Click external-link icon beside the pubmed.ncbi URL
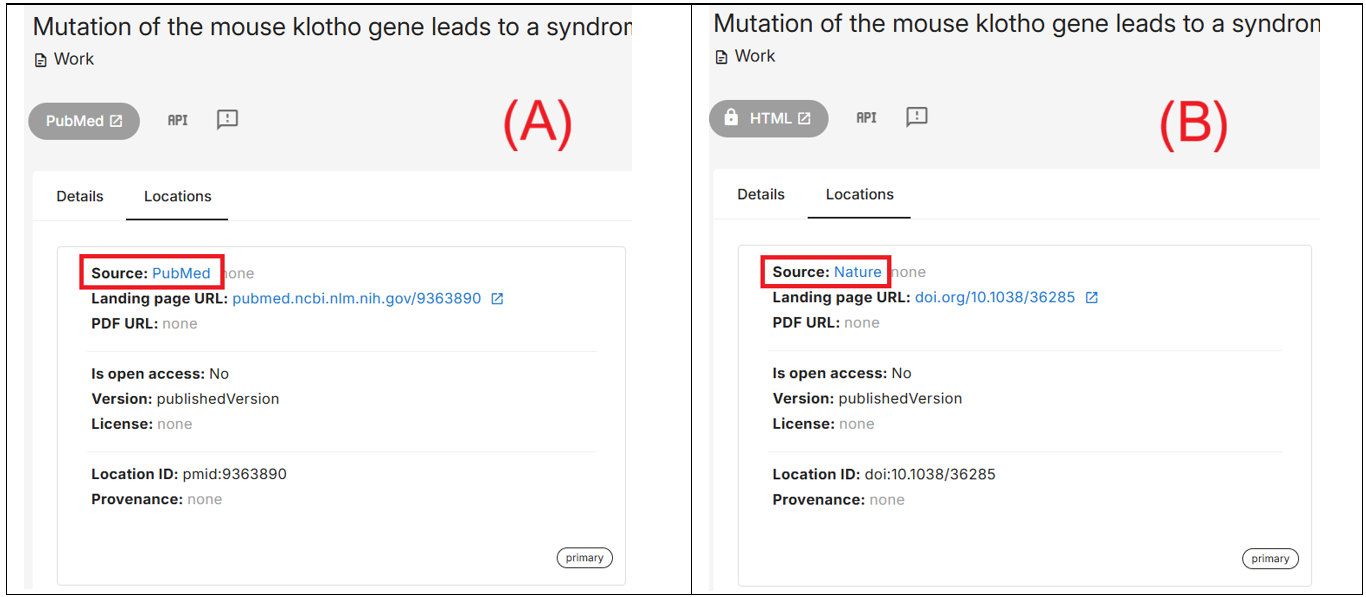 click(497, 298)
